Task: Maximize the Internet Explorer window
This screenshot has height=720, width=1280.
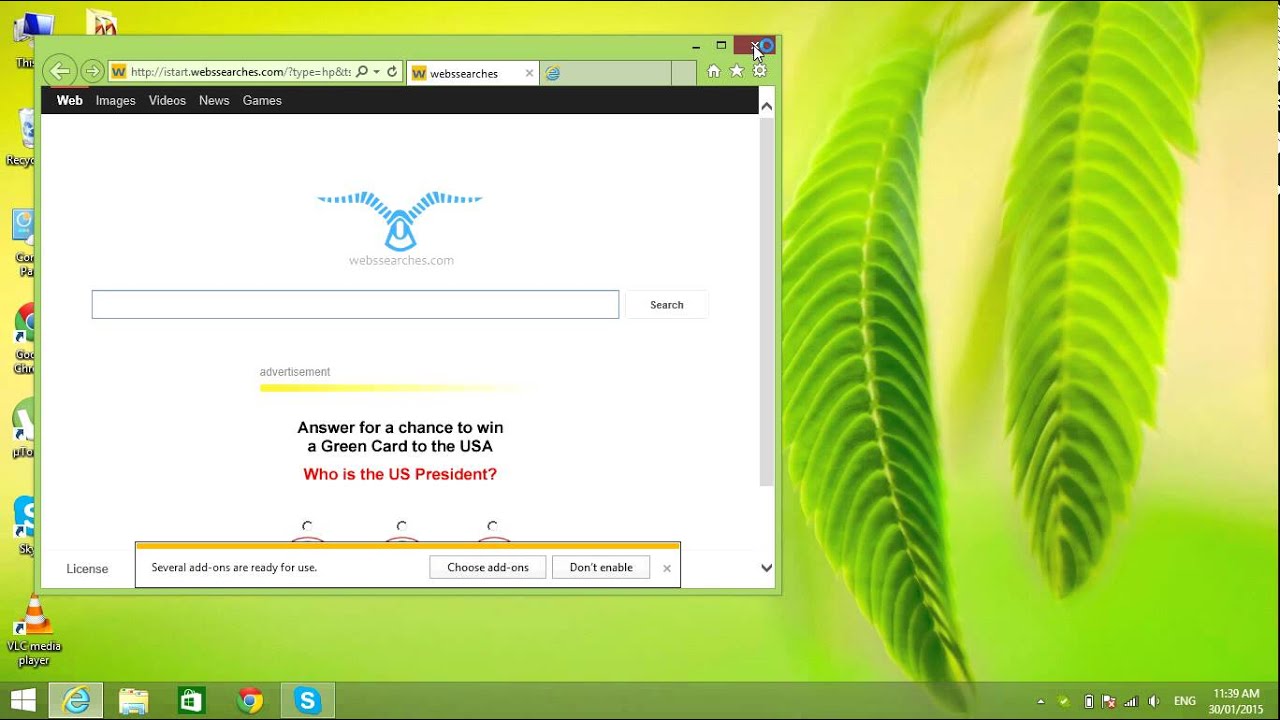Action: 721,46
